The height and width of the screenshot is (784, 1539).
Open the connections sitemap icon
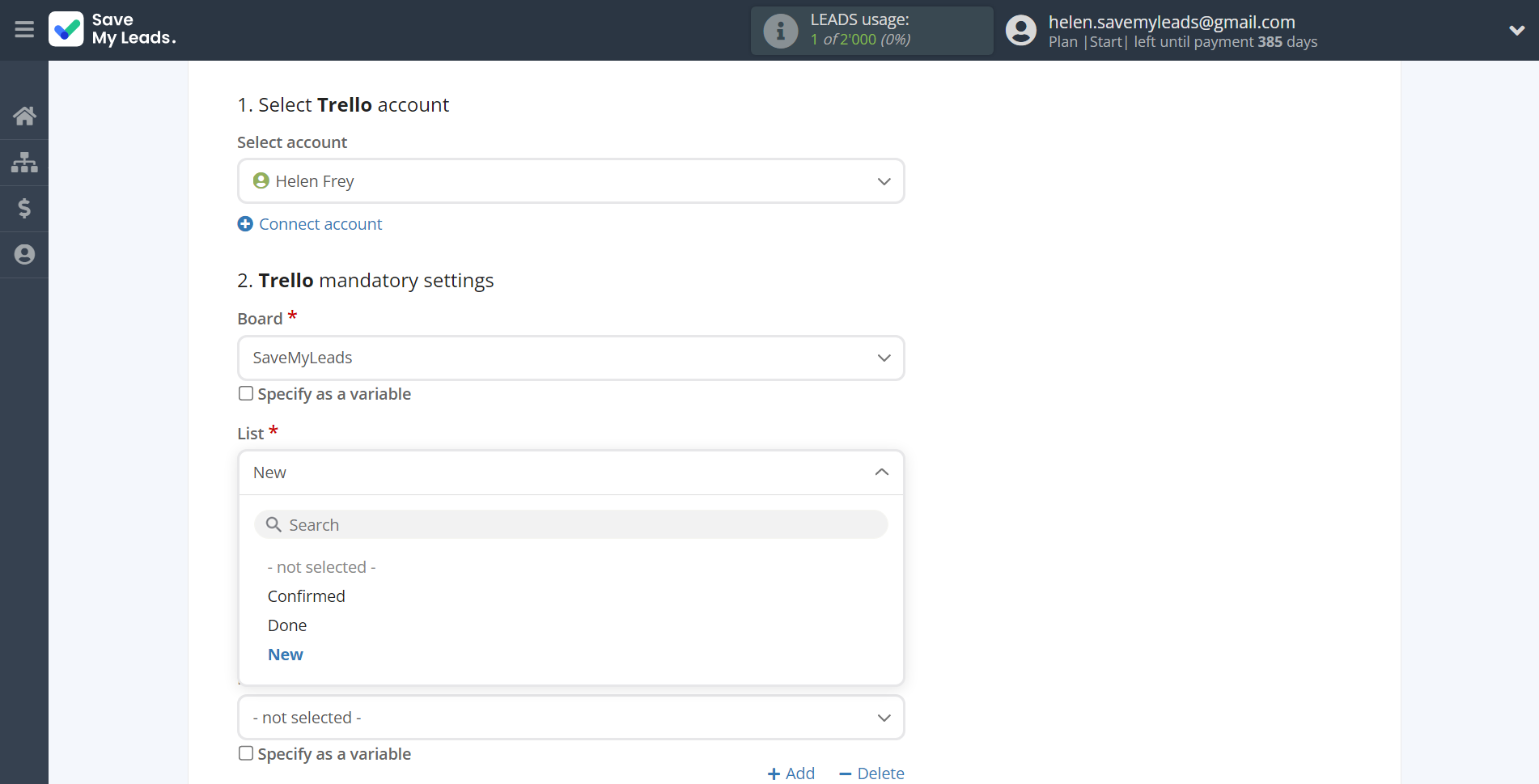click(x=24, y=162)
